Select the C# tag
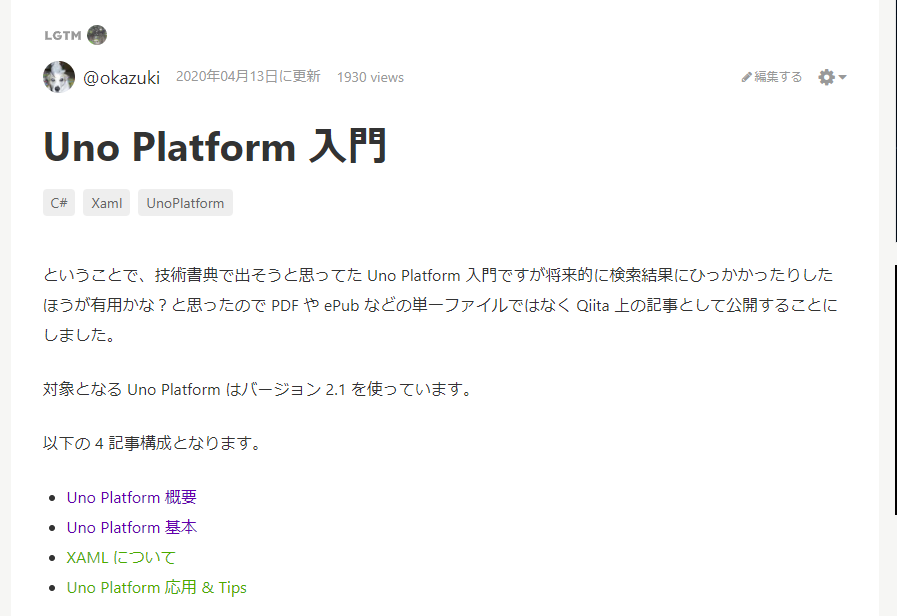 [x=59, y=202]
